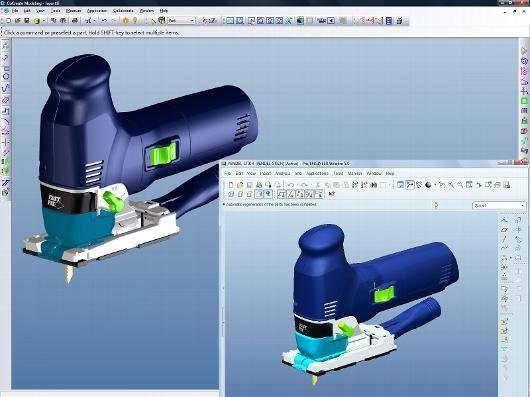The image size is (530, 397).
Task: Expand the arrow beside the appearance sphere
Action: click(x=435, y=185)
